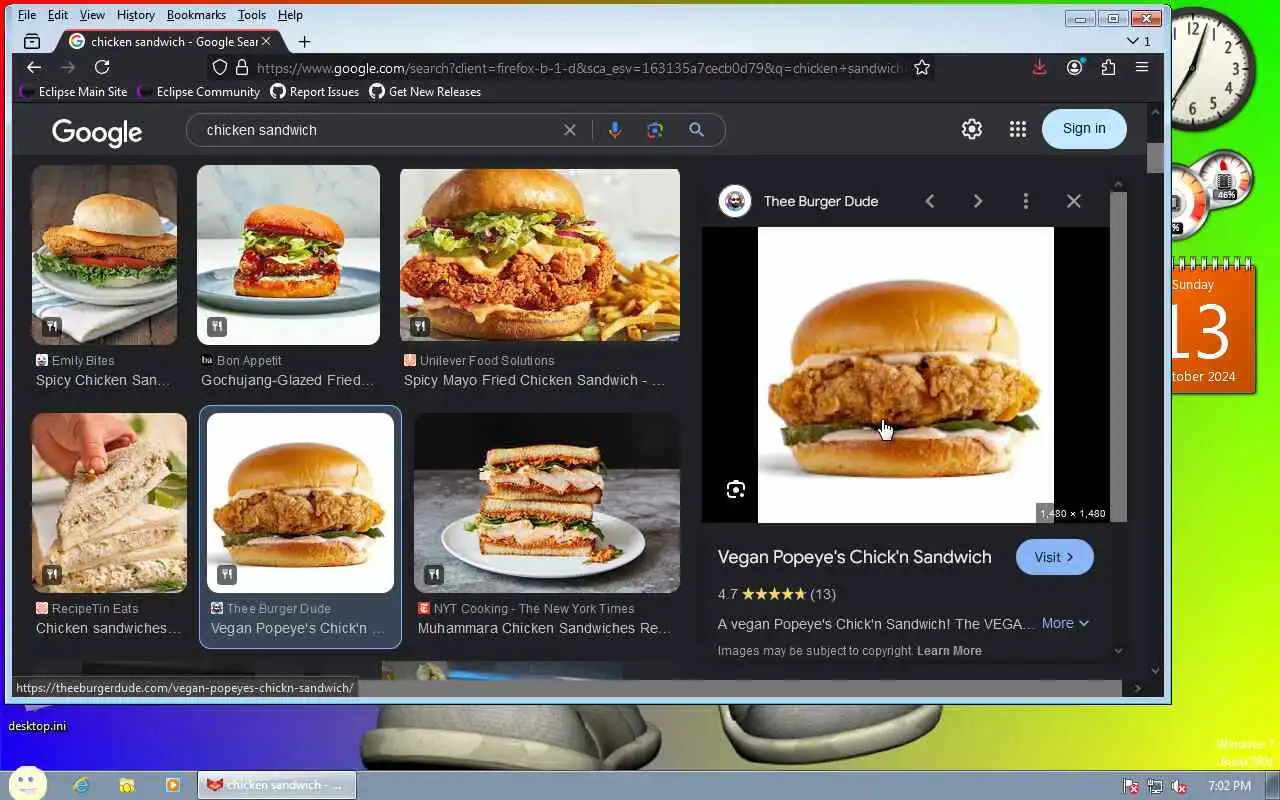Open the Tools menu
This screenshot has height=800, width=1280.
(x=252, y=15)
